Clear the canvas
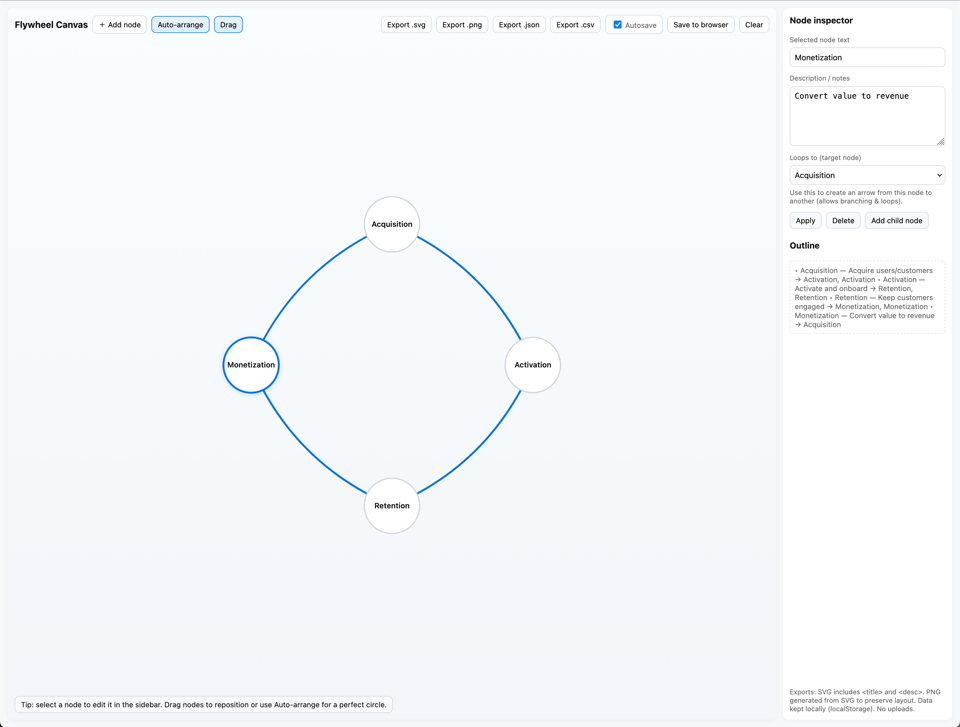The height and width of the screenshot is (727, 960). click(x=754, y=24)
